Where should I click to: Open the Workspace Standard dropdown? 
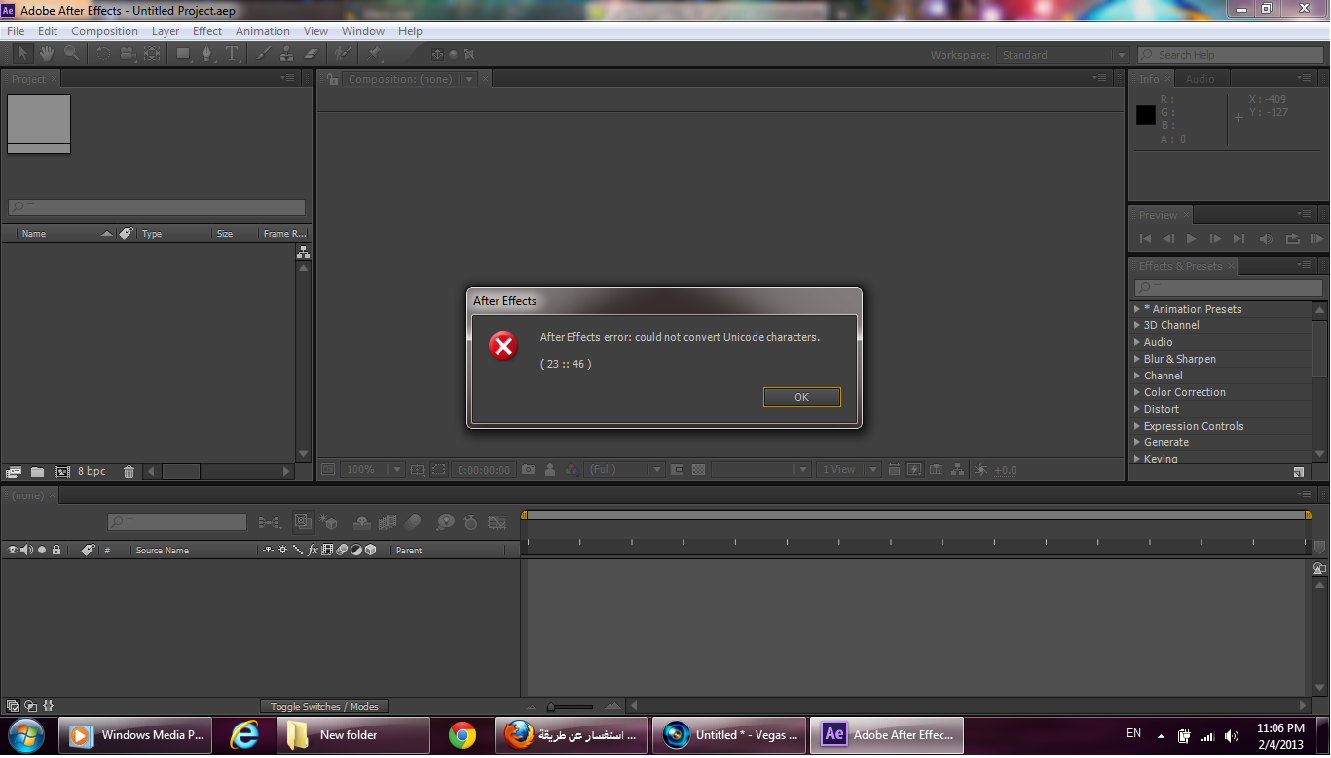[1063, 55]
